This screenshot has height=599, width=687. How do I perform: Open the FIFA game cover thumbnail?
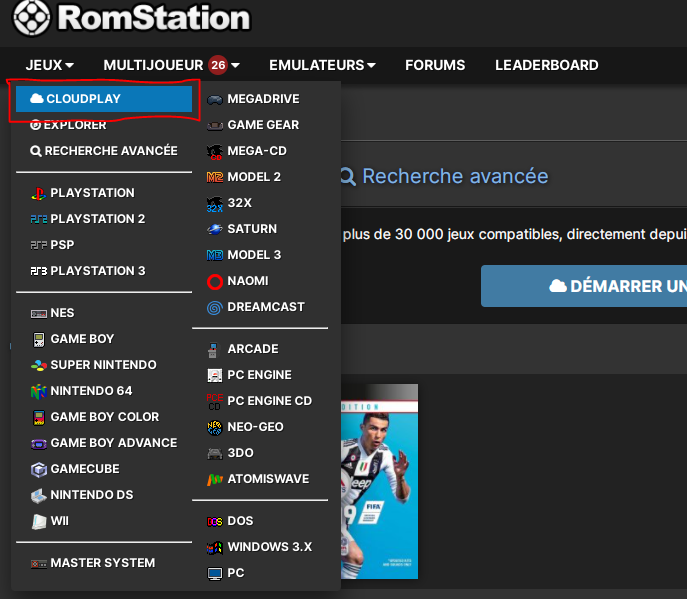click(378, 480)
